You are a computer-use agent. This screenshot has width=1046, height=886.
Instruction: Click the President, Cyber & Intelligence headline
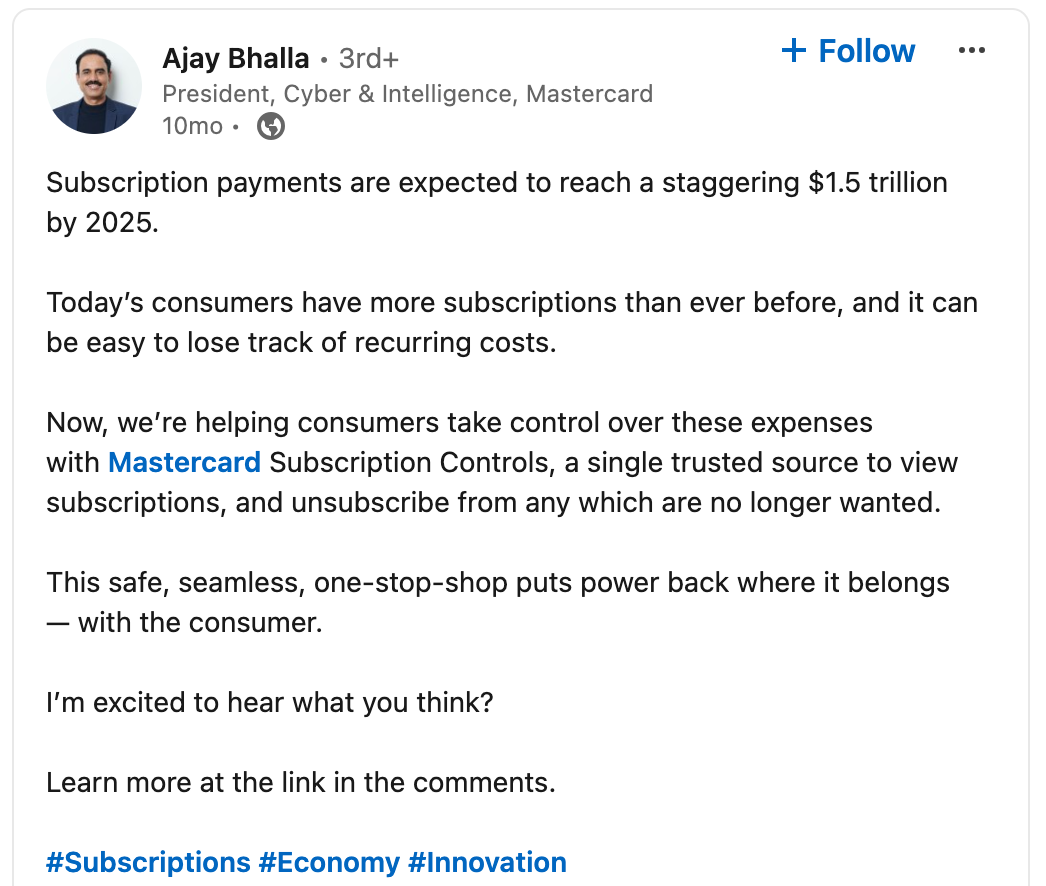408,94
